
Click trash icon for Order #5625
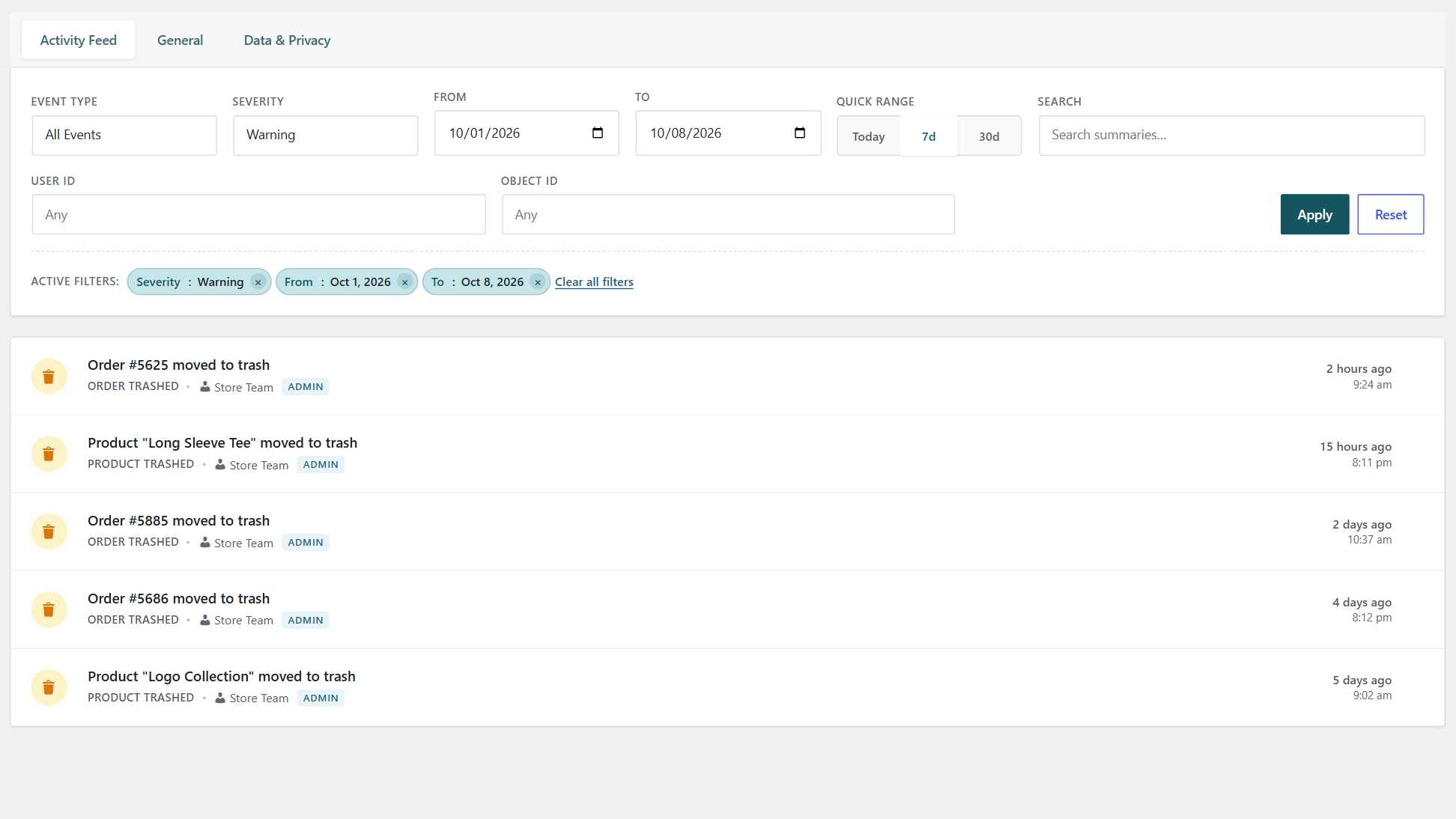tap(49, 376)
